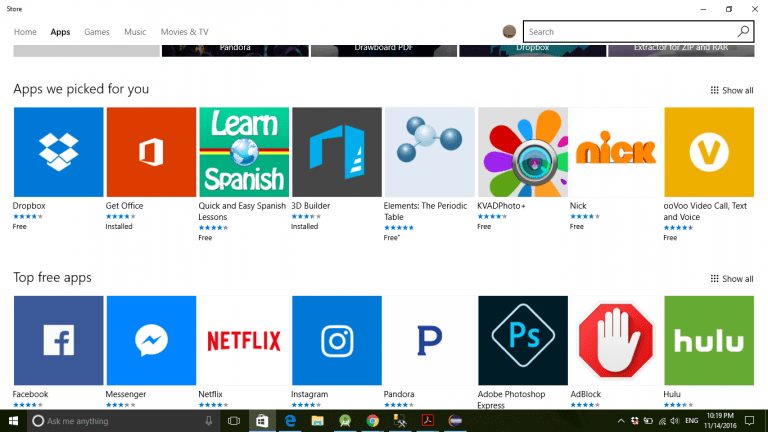Open Adobe Acrobat Reader from the taskbar
This screenshot has height=432, width=768.
pyautogui.click(x=428, y=421)
